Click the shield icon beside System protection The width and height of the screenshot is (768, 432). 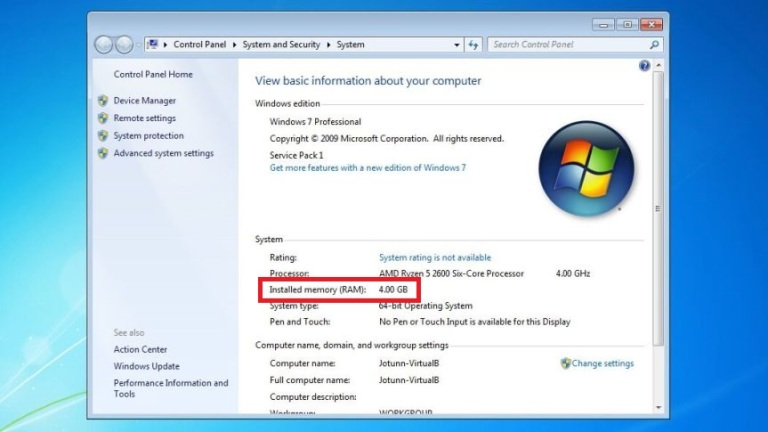coord(103,136)
